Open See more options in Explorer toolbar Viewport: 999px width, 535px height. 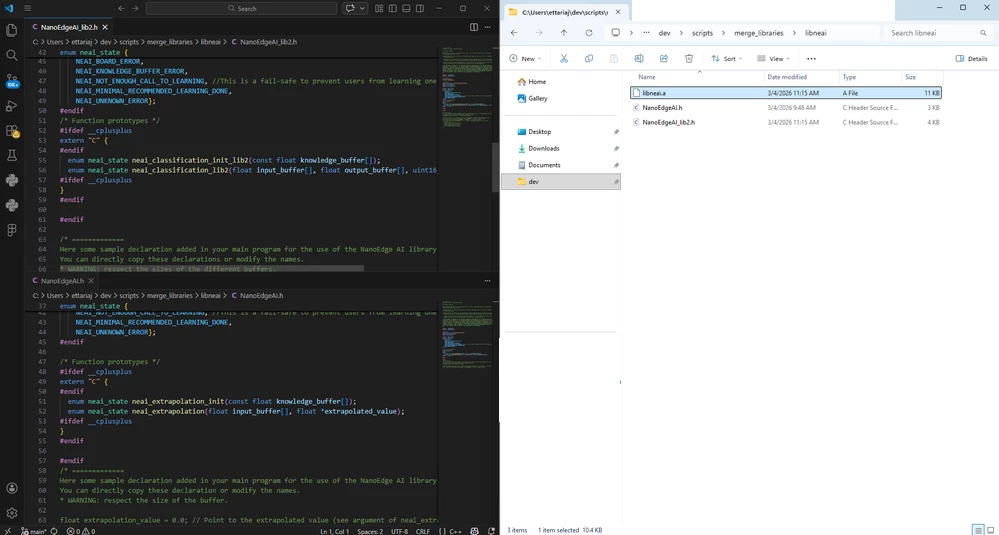pos(811,59)
